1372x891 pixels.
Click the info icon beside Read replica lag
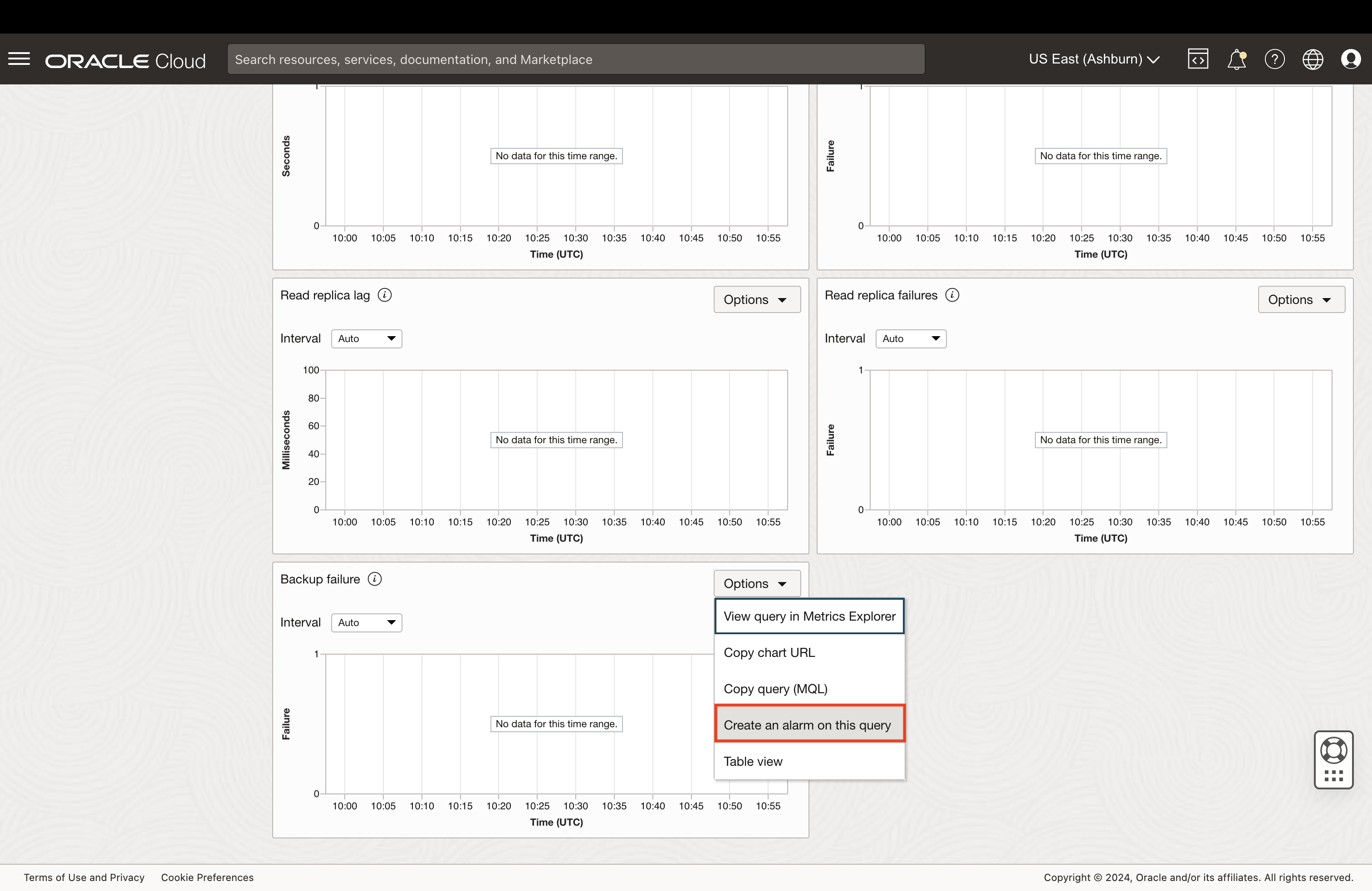coord(384,295)
